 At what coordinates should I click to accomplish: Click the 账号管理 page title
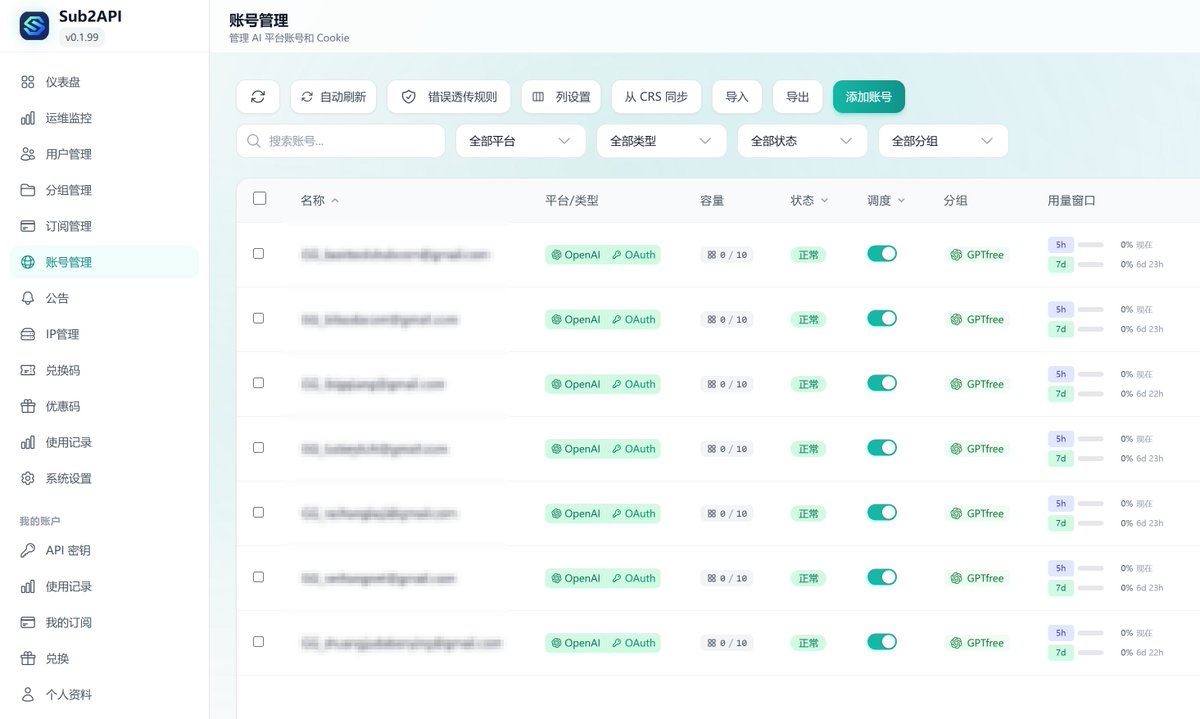coord(259,20)
